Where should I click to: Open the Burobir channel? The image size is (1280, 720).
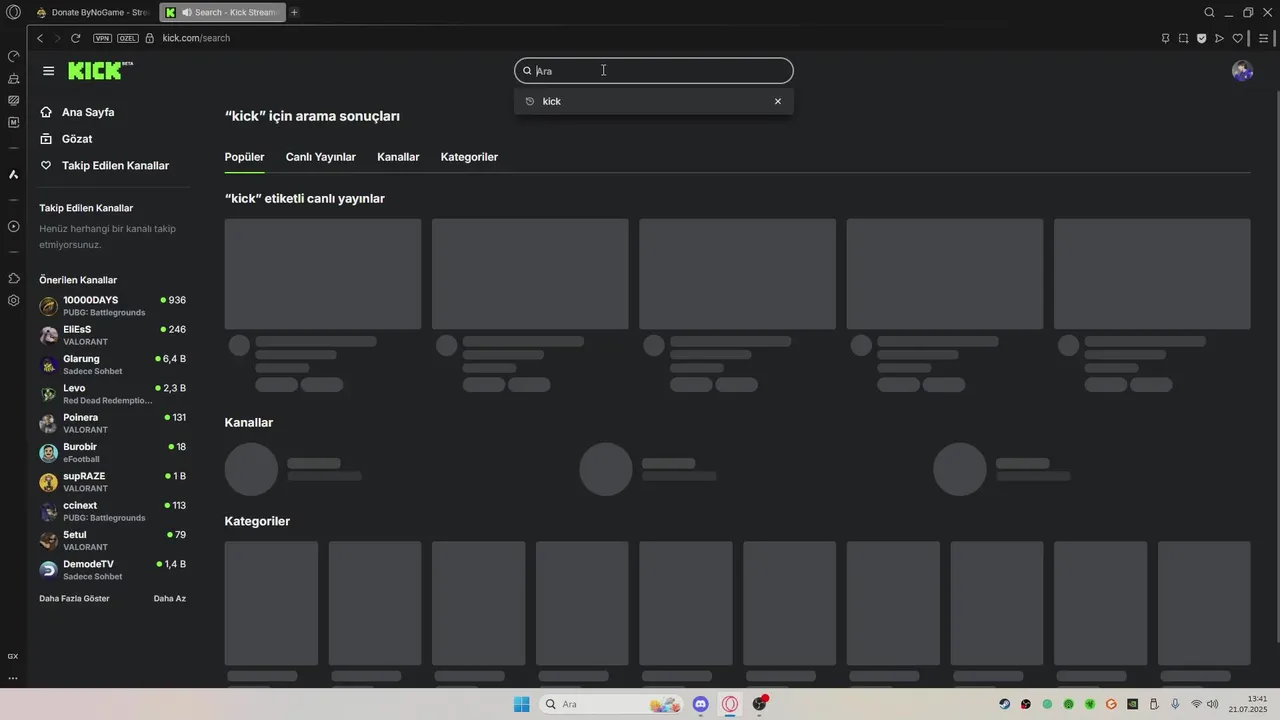click(112, 452)
